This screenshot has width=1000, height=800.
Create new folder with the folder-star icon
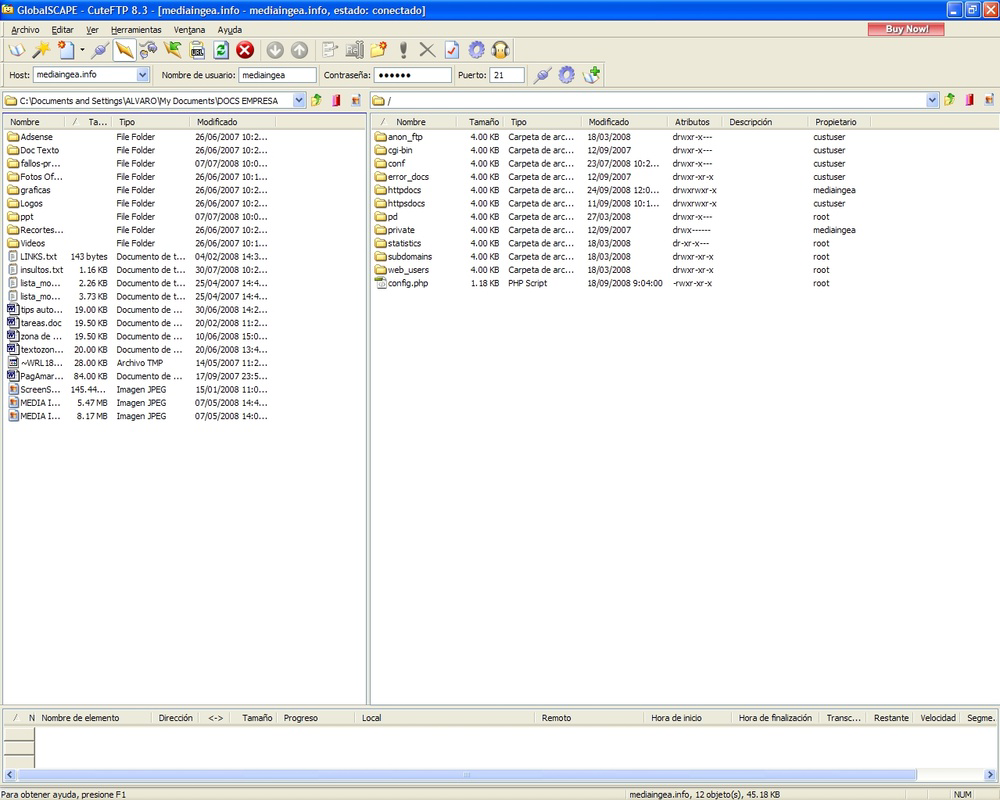(x=379, y=50)
